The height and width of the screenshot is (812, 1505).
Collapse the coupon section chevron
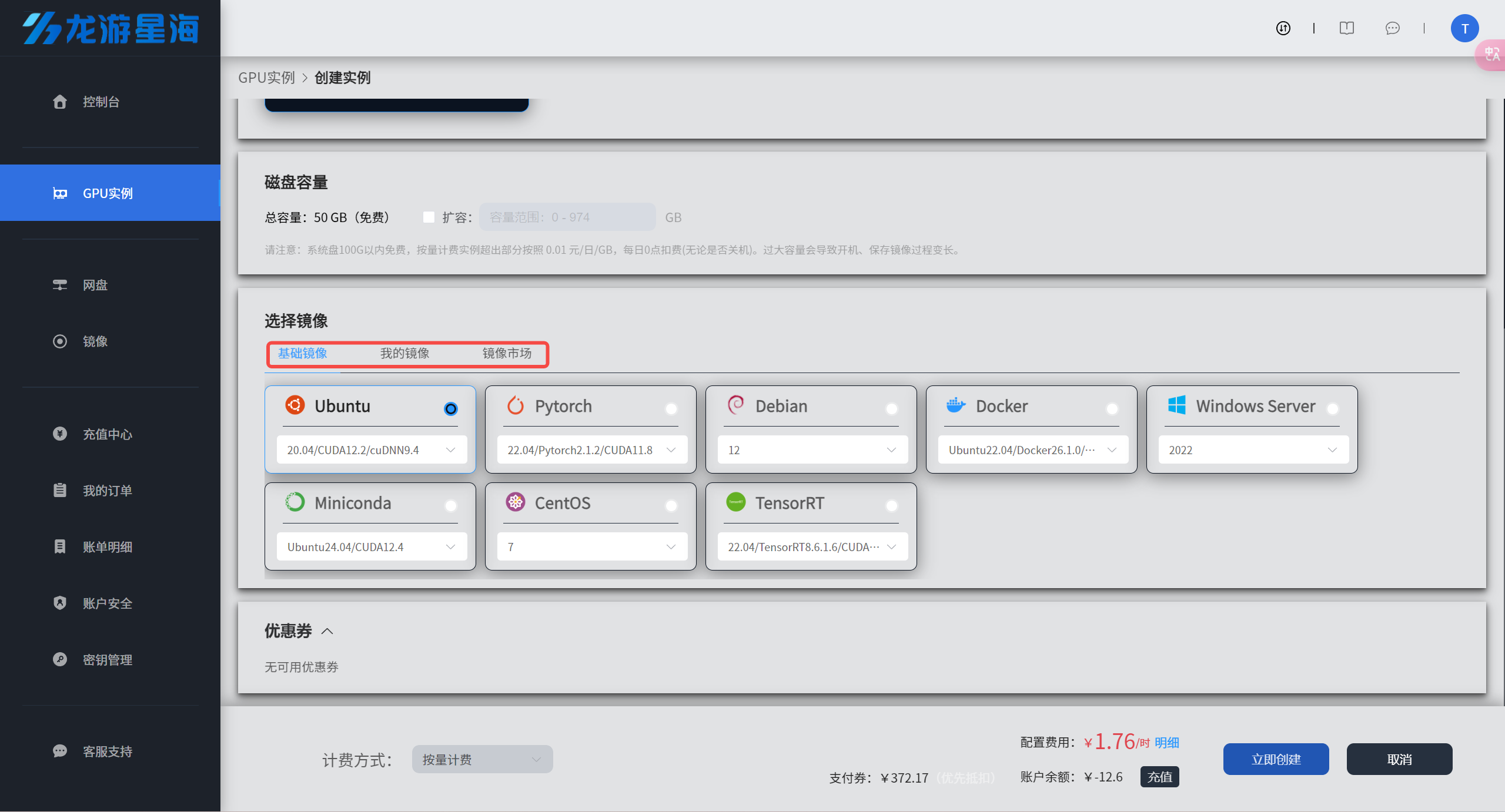point(327,631)
